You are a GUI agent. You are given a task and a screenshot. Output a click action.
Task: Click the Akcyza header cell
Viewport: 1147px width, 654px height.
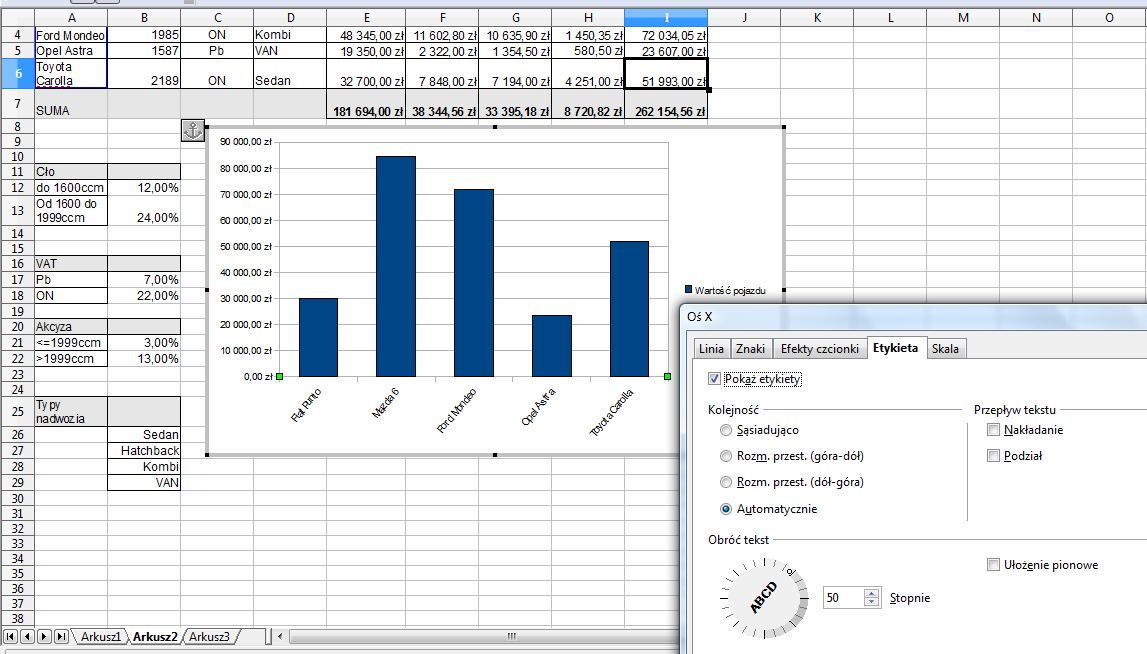pos(71,327)
